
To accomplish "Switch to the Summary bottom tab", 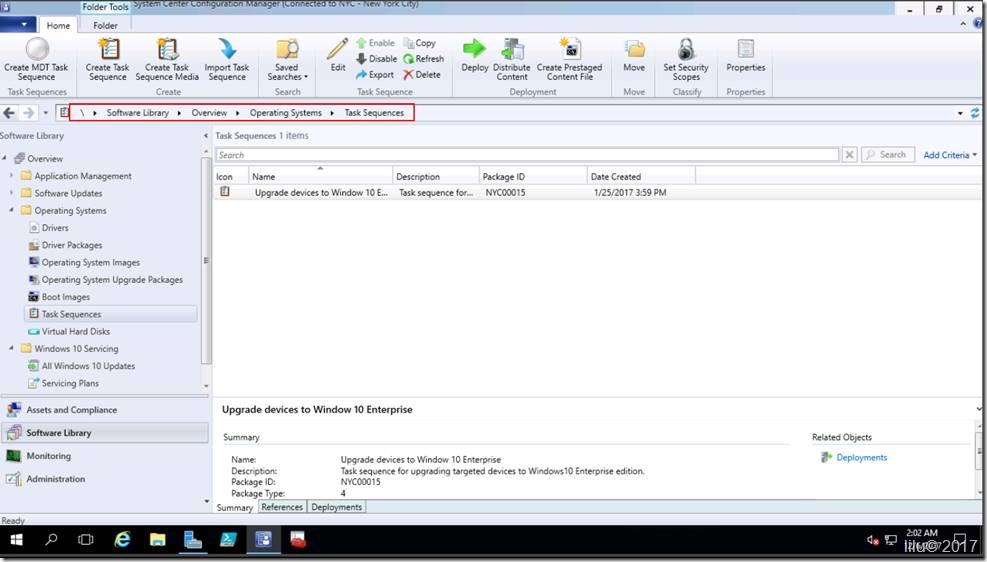I will pyautogui.click(x=235, y=507).
